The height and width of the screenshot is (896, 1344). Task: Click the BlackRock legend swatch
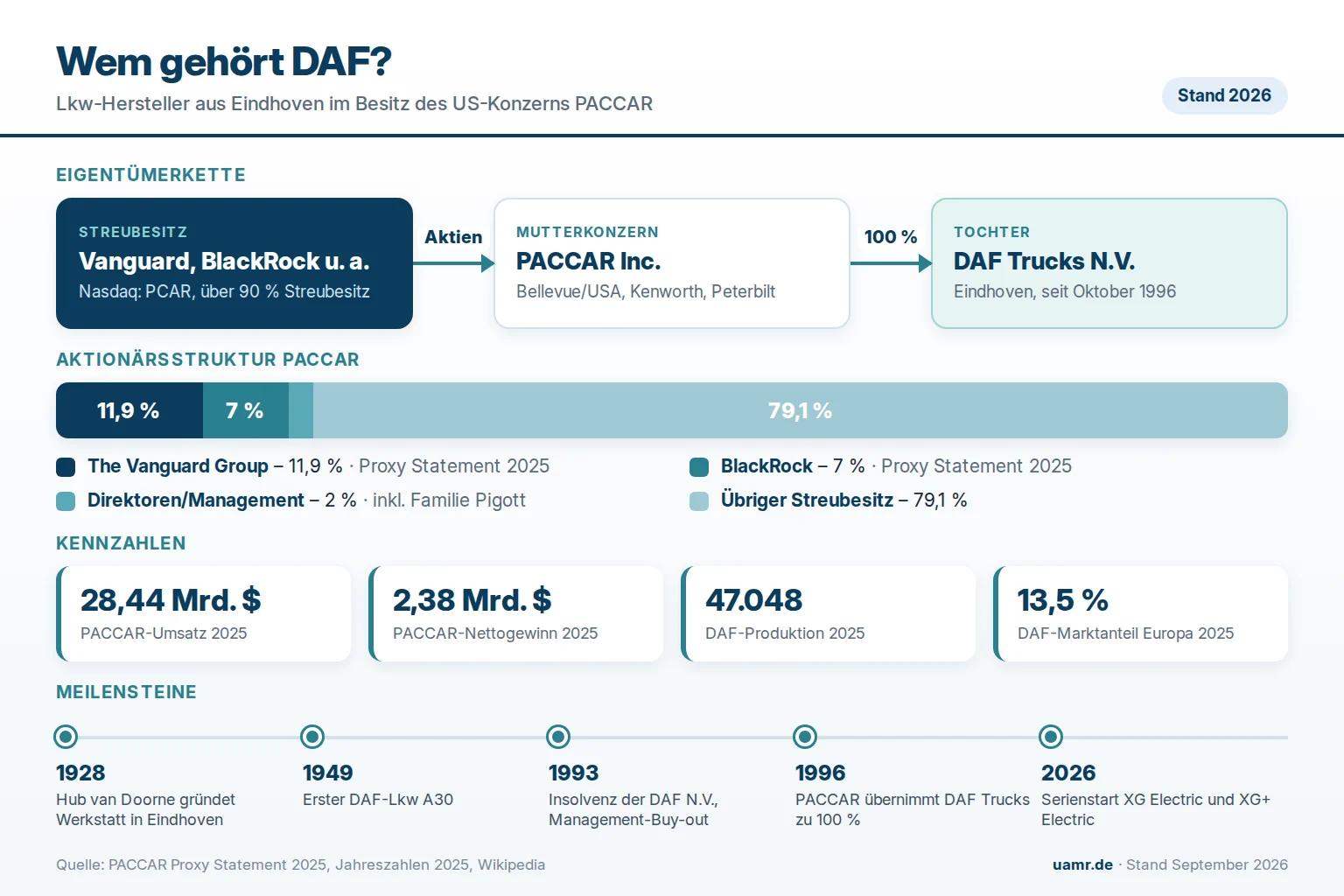[x=699, y=466]
